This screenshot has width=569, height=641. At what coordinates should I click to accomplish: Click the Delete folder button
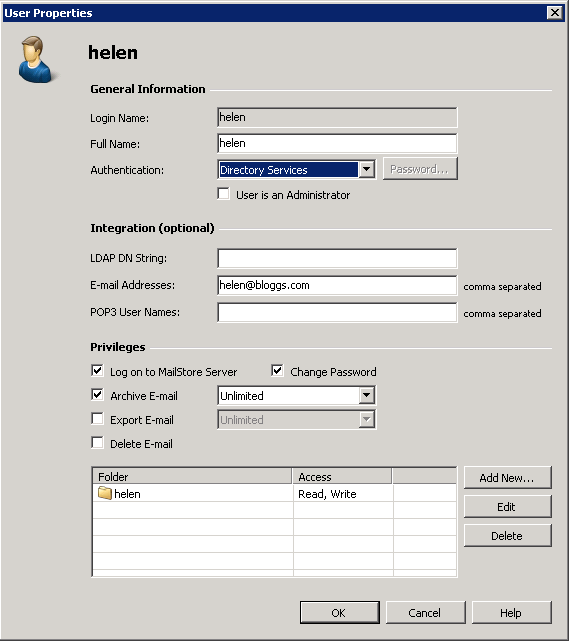(x=507, y=536)
